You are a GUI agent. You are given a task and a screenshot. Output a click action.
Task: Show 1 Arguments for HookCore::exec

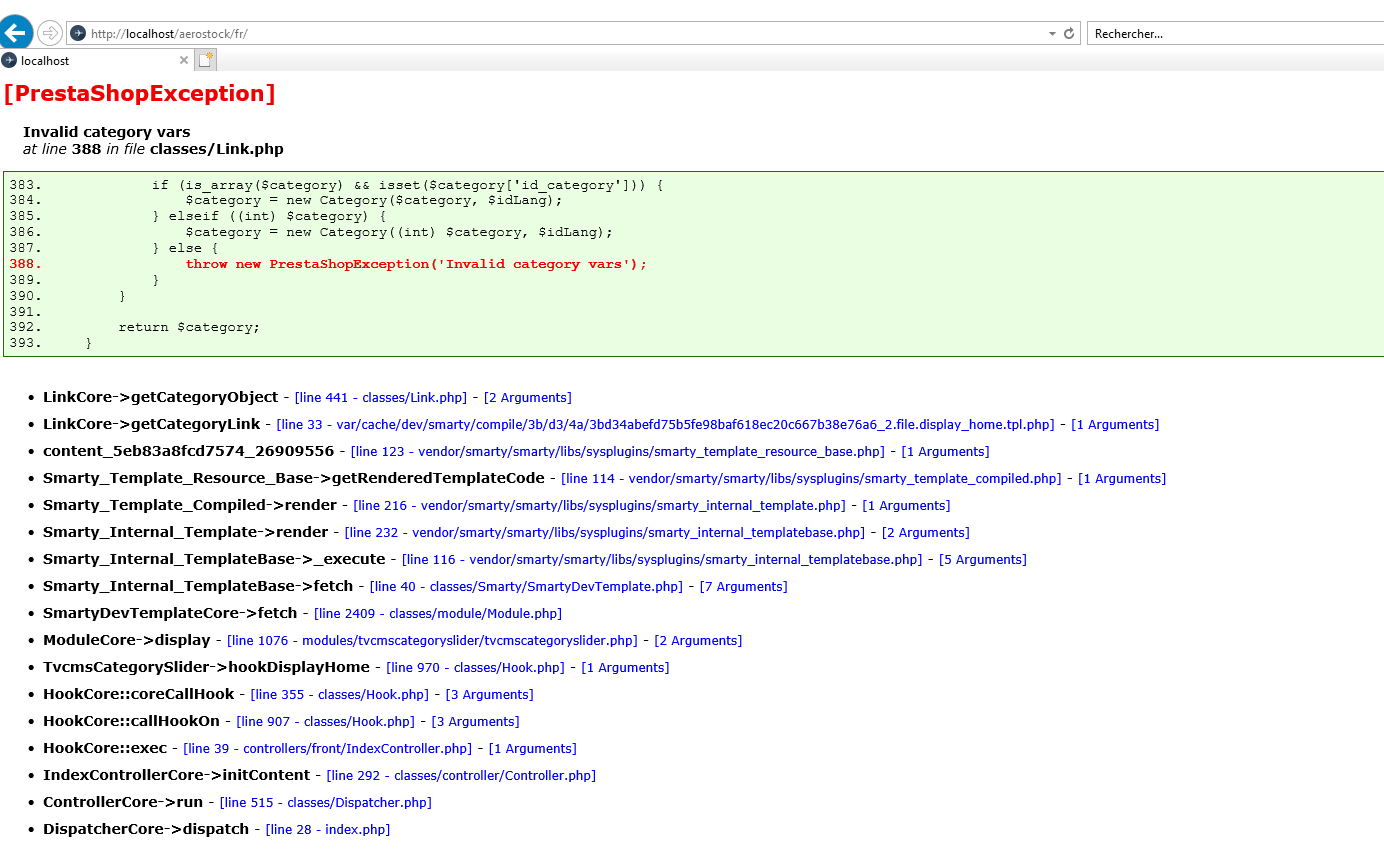pos(533,749)
